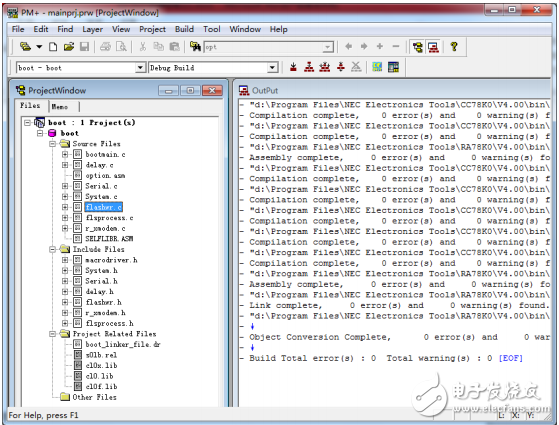Screen dimensions: 559x425
Task: Open the Window menu
Action: click(245, 29)
